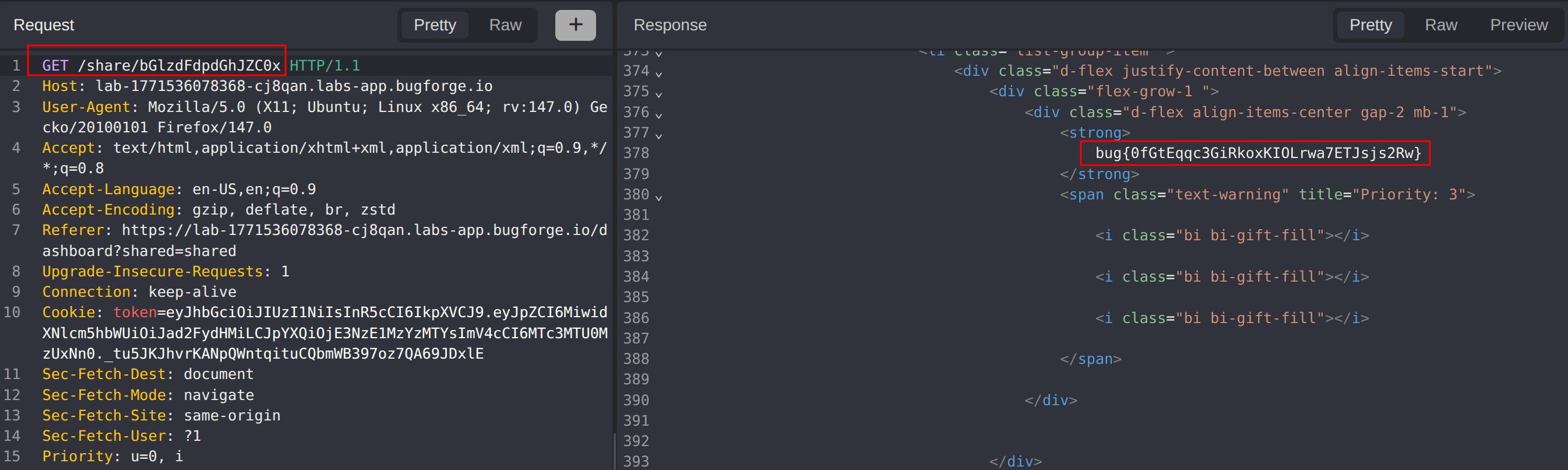Viewport: 1568px width, 470px height.
Task: Collapse the fold arrow at line 374
Action: tap(658, 73)
